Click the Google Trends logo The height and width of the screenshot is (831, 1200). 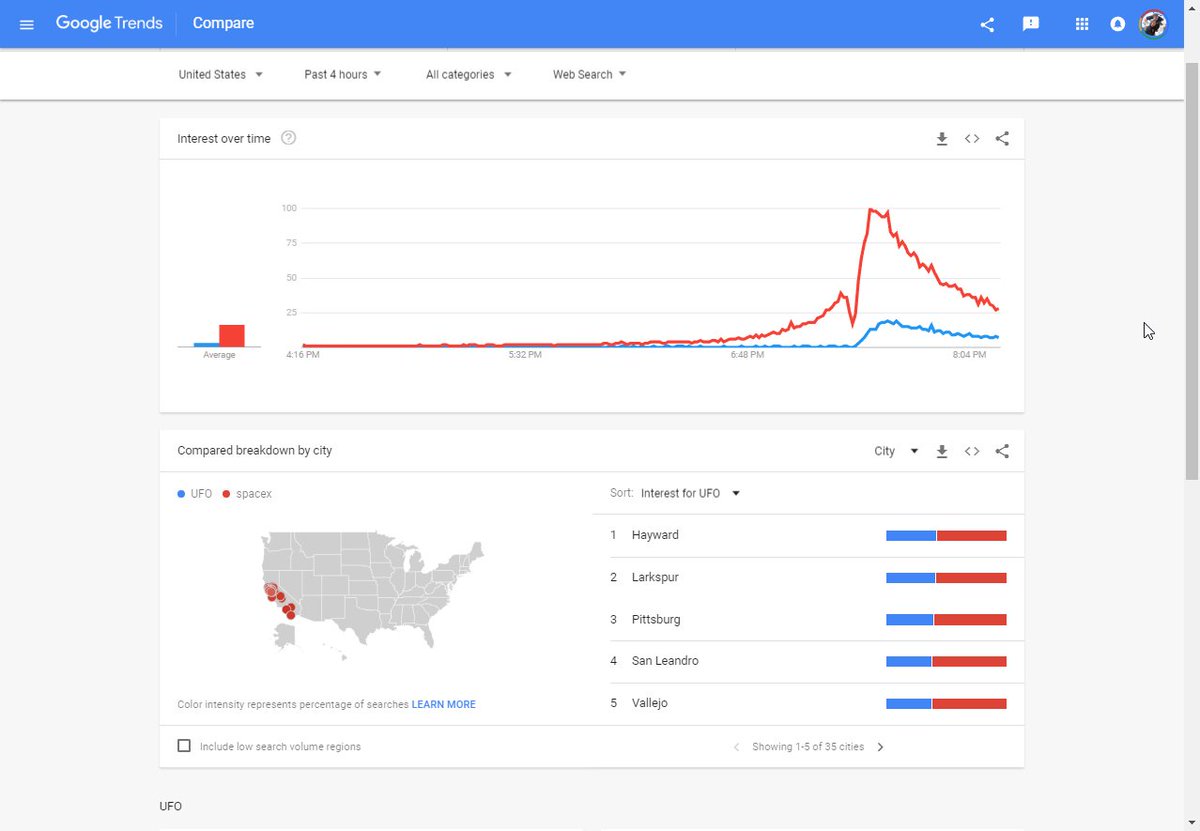click(x=109, y=23)
